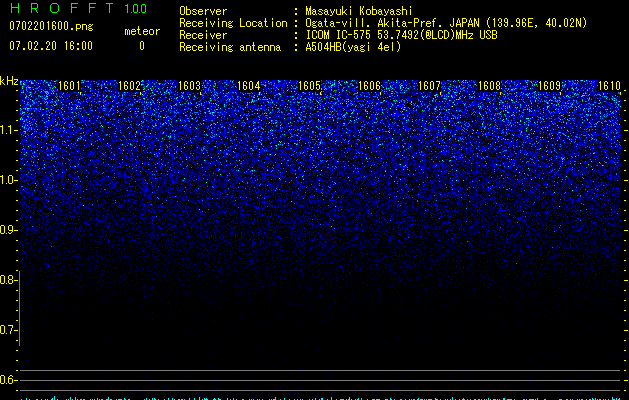Click the 1.1 kHz axis label

tap(8, 130)
